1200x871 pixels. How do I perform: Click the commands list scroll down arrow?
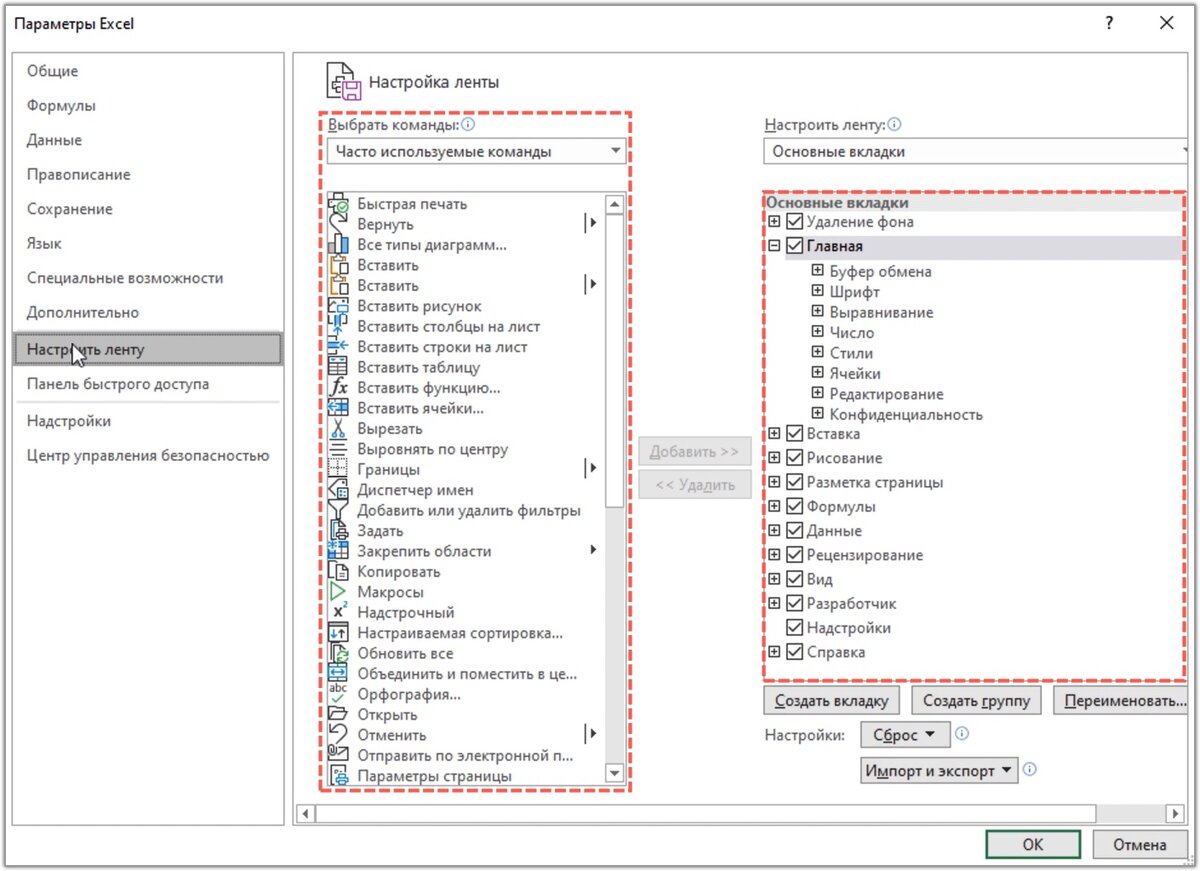[x=614, y=775]
